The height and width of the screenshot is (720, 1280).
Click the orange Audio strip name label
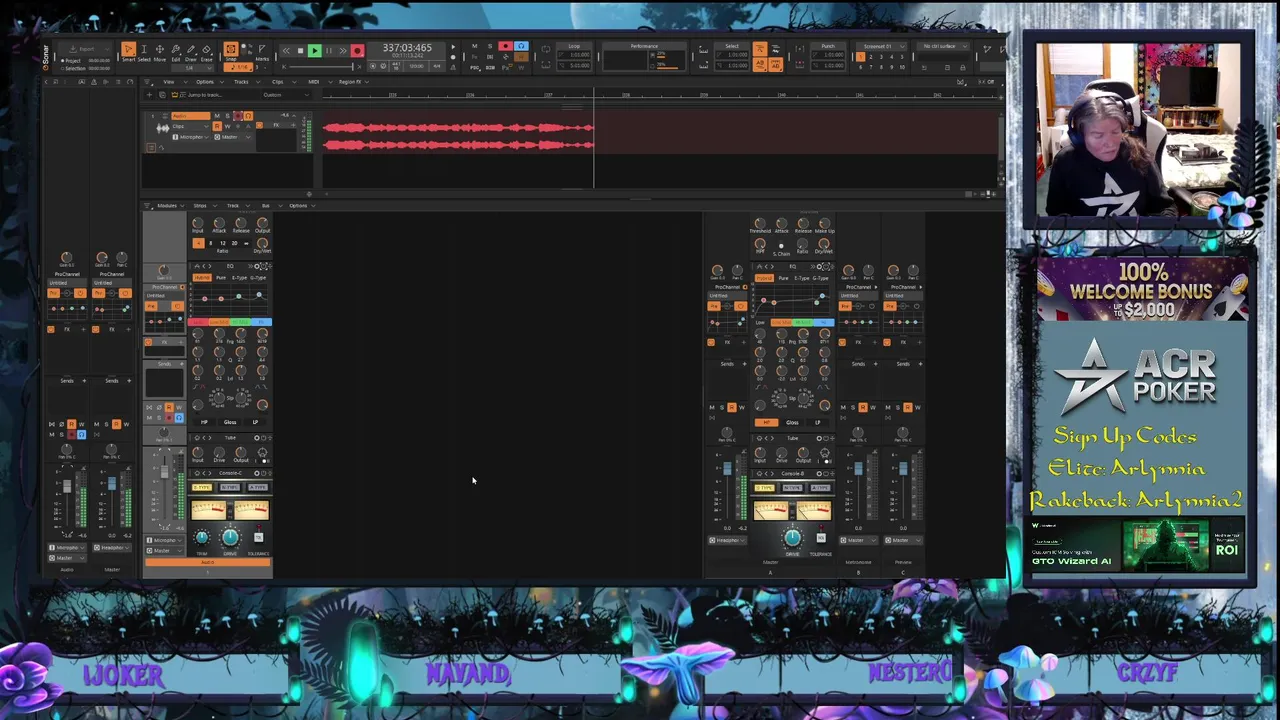pyautogui.click(x=207, y=562)
